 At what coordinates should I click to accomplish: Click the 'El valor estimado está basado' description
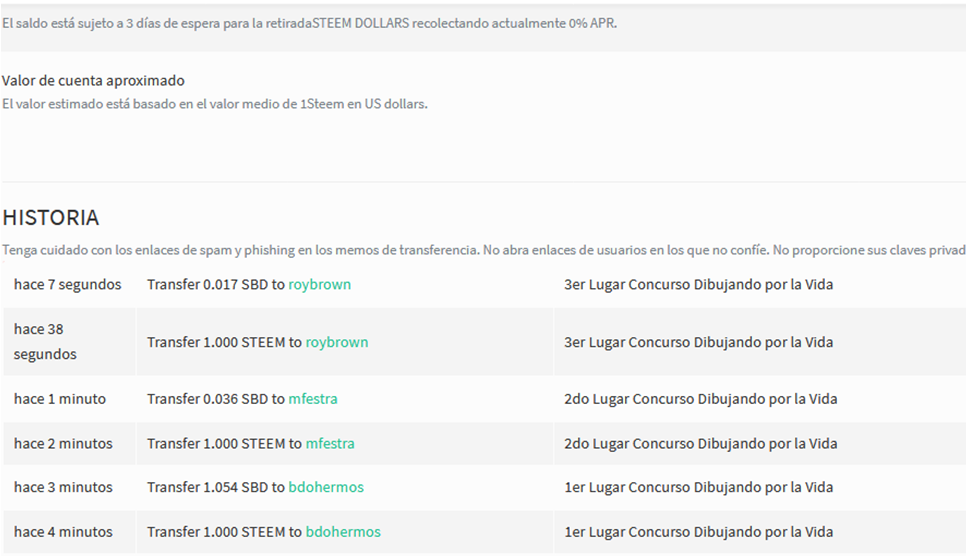[215, 104]
